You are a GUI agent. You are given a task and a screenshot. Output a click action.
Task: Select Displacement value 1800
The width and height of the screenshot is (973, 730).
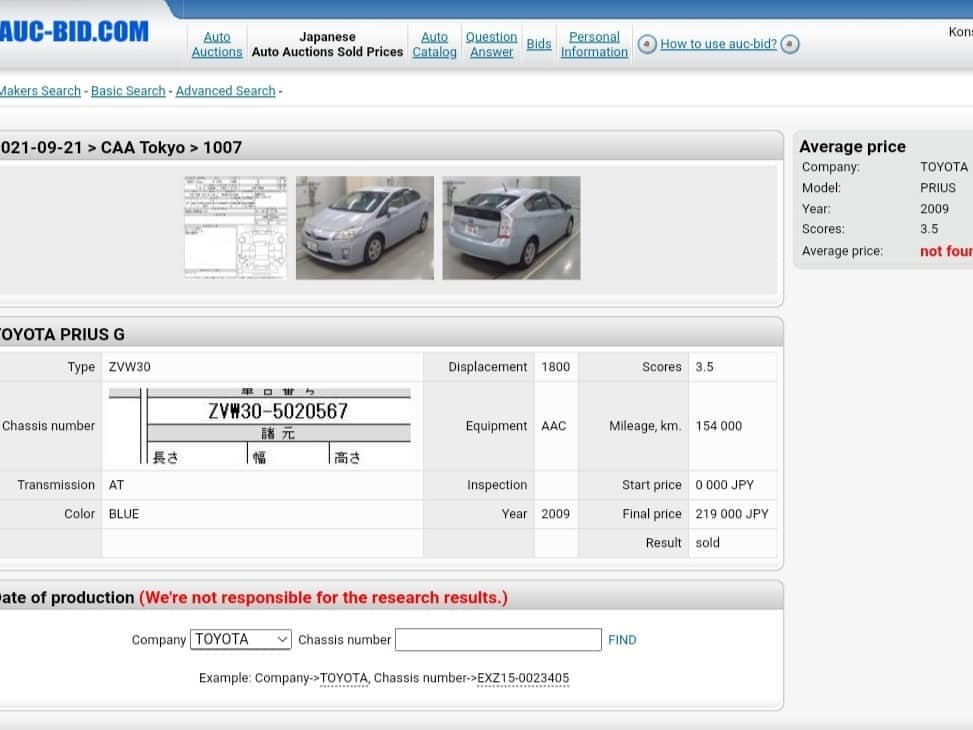point(555,367)
